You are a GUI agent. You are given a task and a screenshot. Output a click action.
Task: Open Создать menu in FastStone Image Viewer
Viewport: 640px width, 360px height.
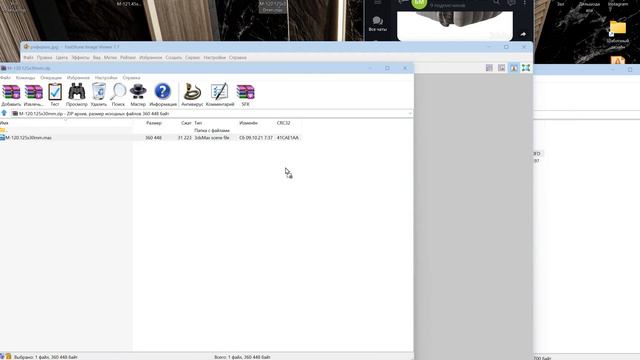coord(173,58)
